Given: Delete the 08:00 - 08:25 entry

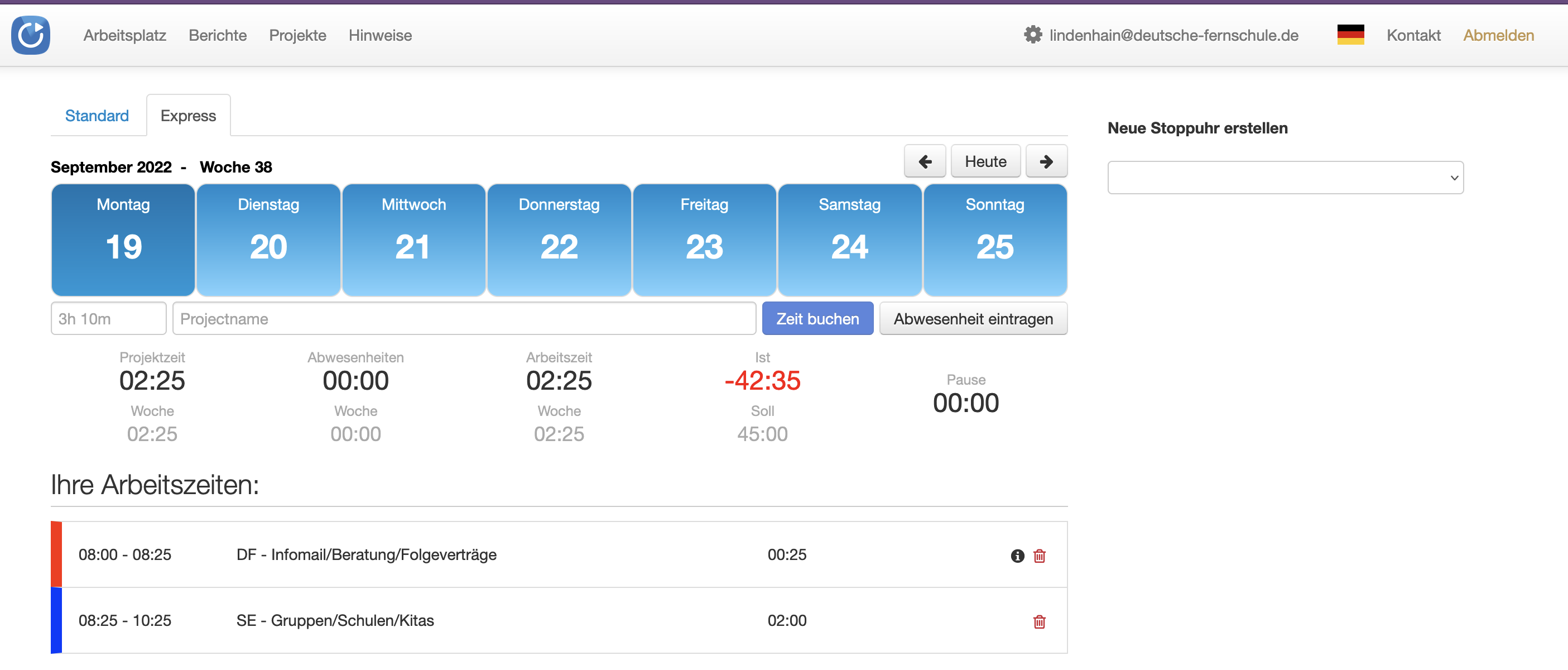Looking at the screenshot, I should 1039,556.
